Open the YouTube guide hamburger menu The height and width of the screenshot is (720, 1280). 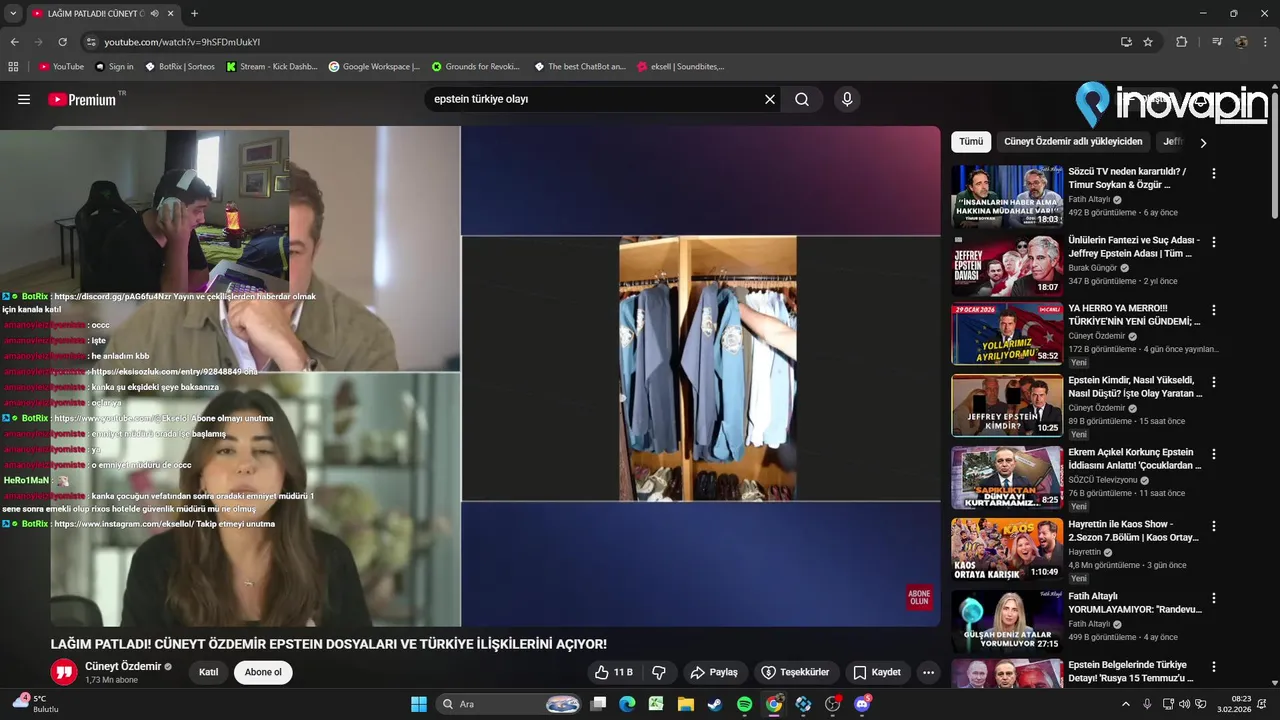click(x=24, y=99)
